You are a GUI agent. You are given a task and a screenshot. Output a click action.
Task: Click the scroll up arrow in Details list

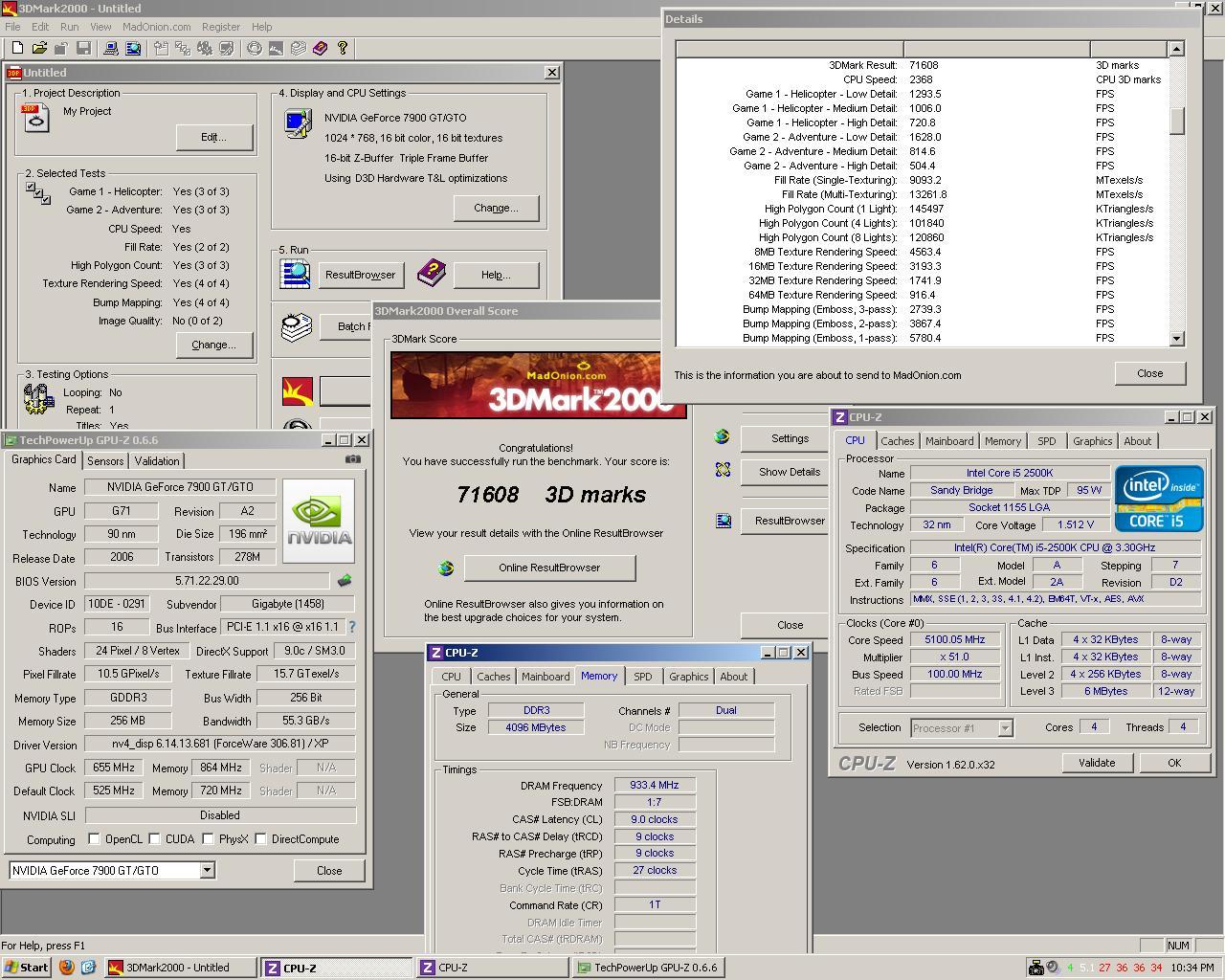1177,49
